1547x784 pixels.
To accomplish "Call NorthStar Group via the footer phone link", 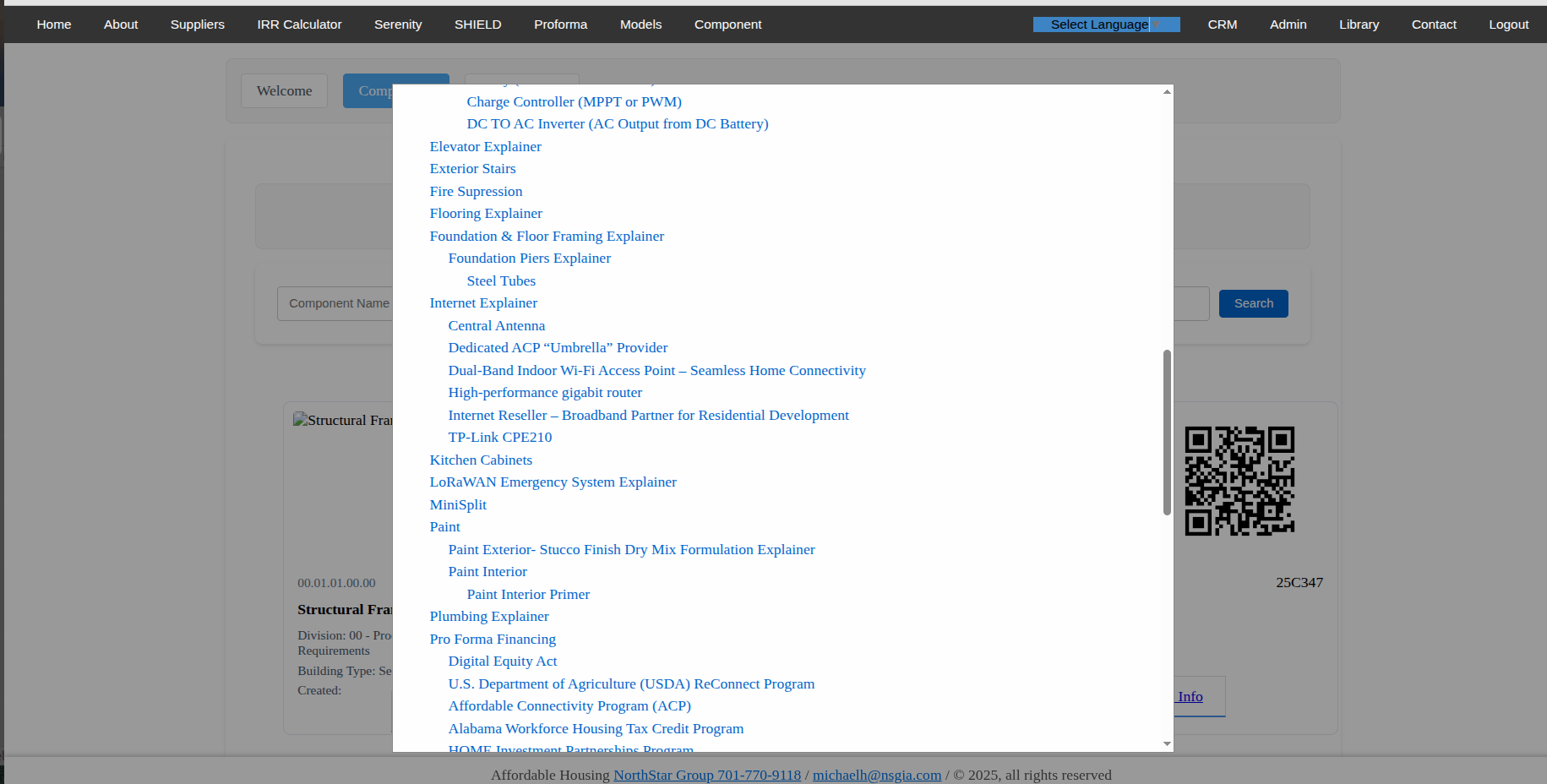I will [x=706, y=775].
